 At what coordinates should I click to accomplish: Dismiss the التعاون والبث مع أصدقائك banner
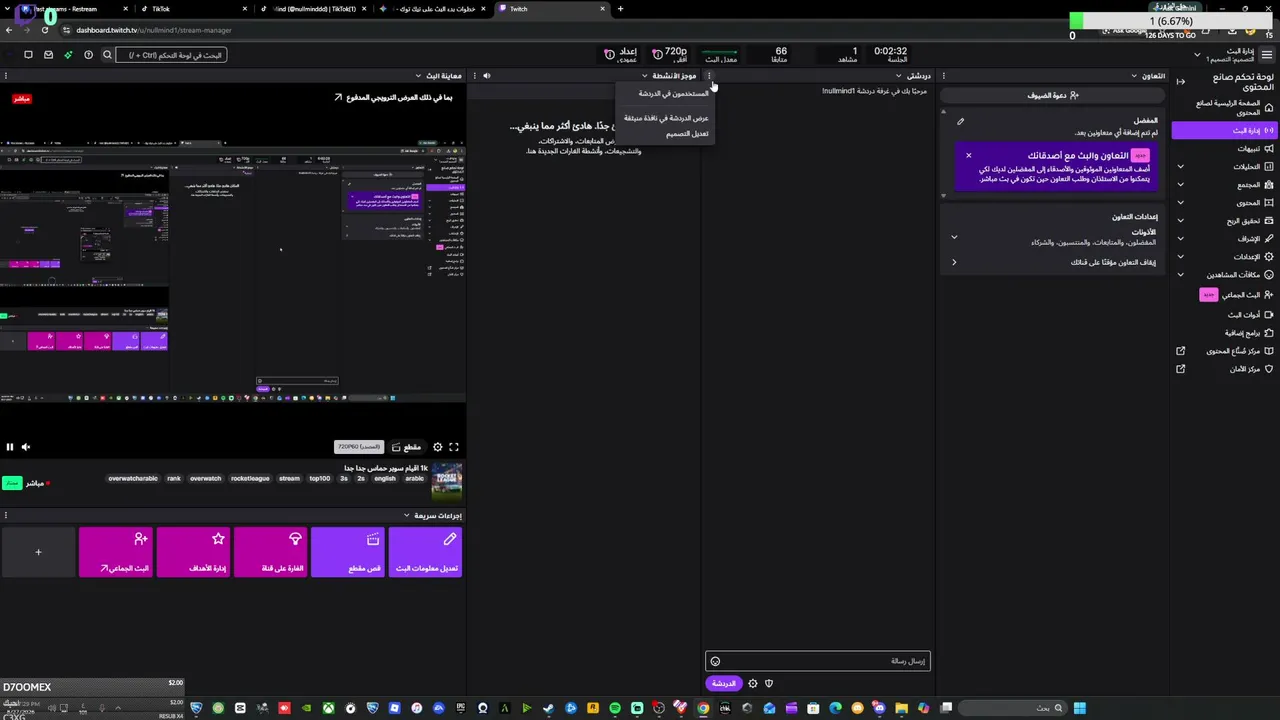click(968, 155)
